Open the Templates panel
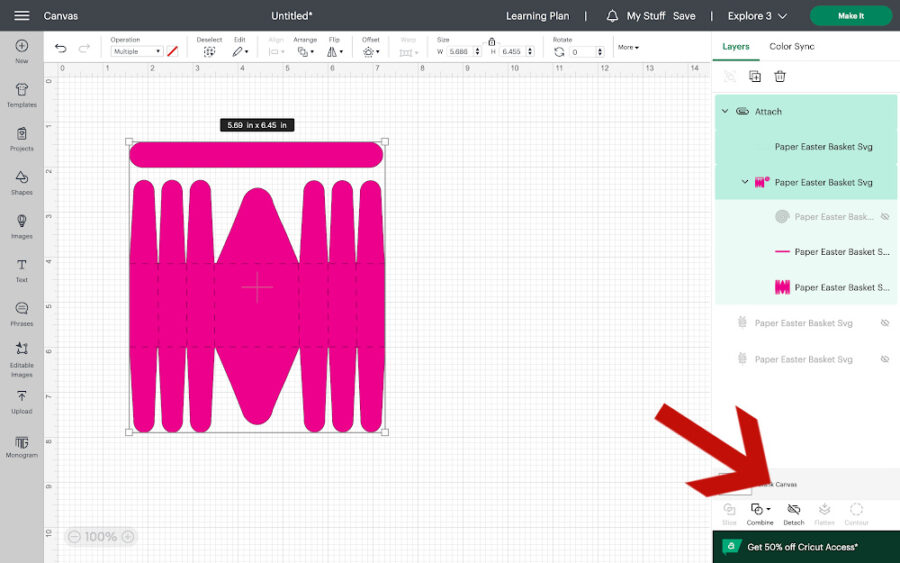Screen dimensions: 900x563 [21, 94]
